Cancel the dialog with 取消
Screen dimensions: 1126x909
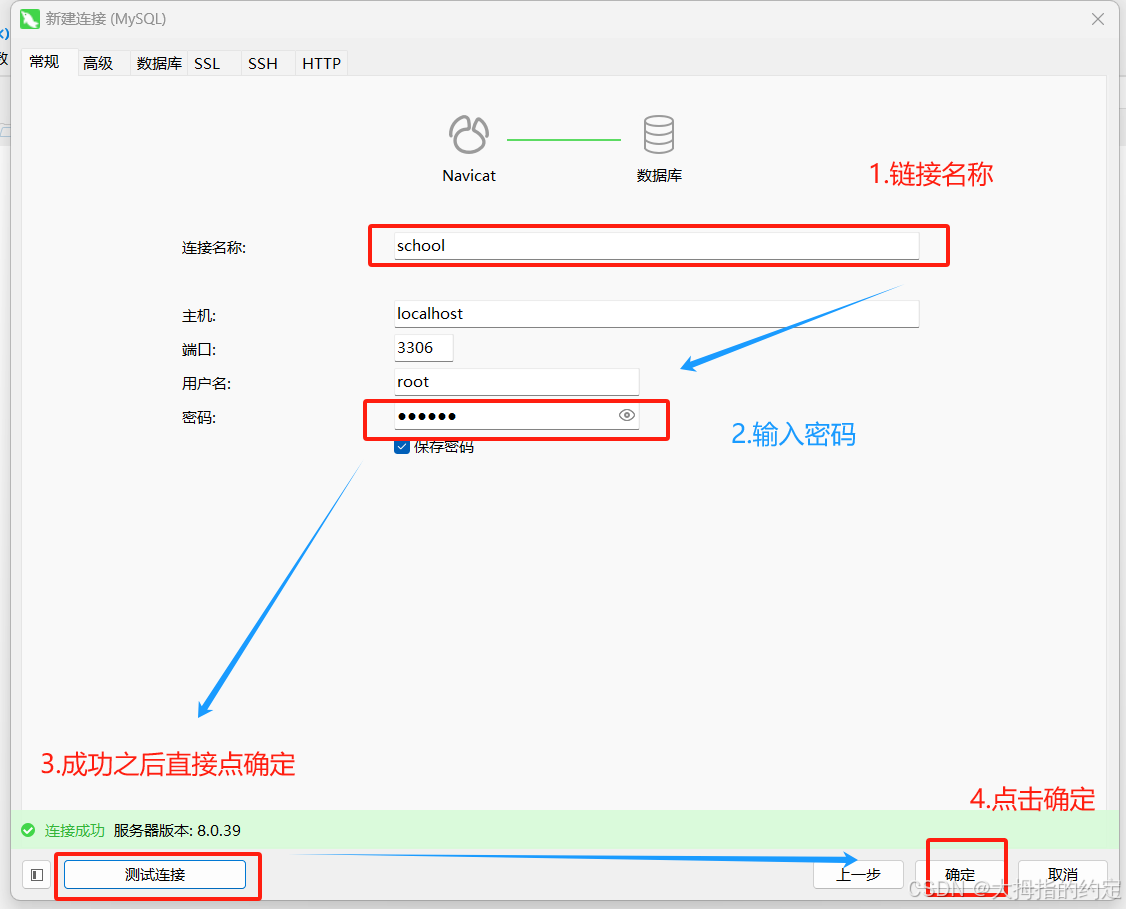(x=1062, y=874)
